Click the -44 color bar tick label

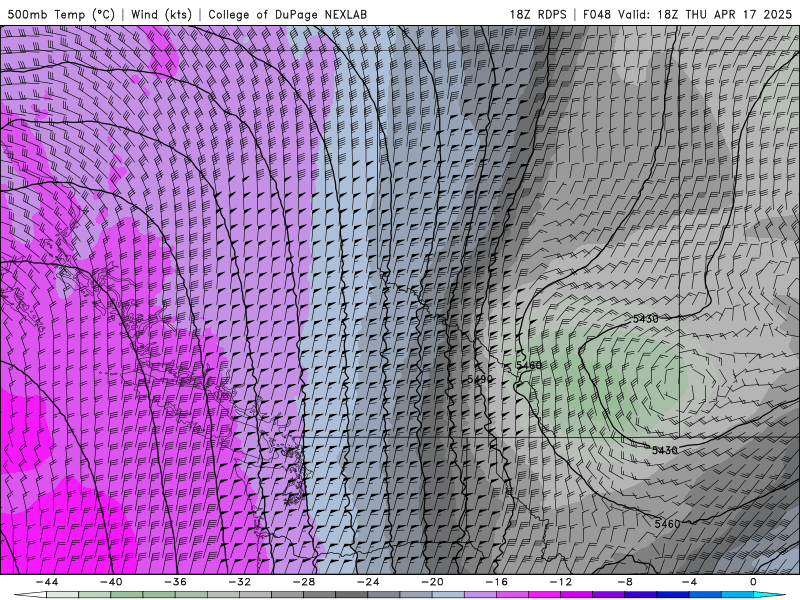coord(47,582)
